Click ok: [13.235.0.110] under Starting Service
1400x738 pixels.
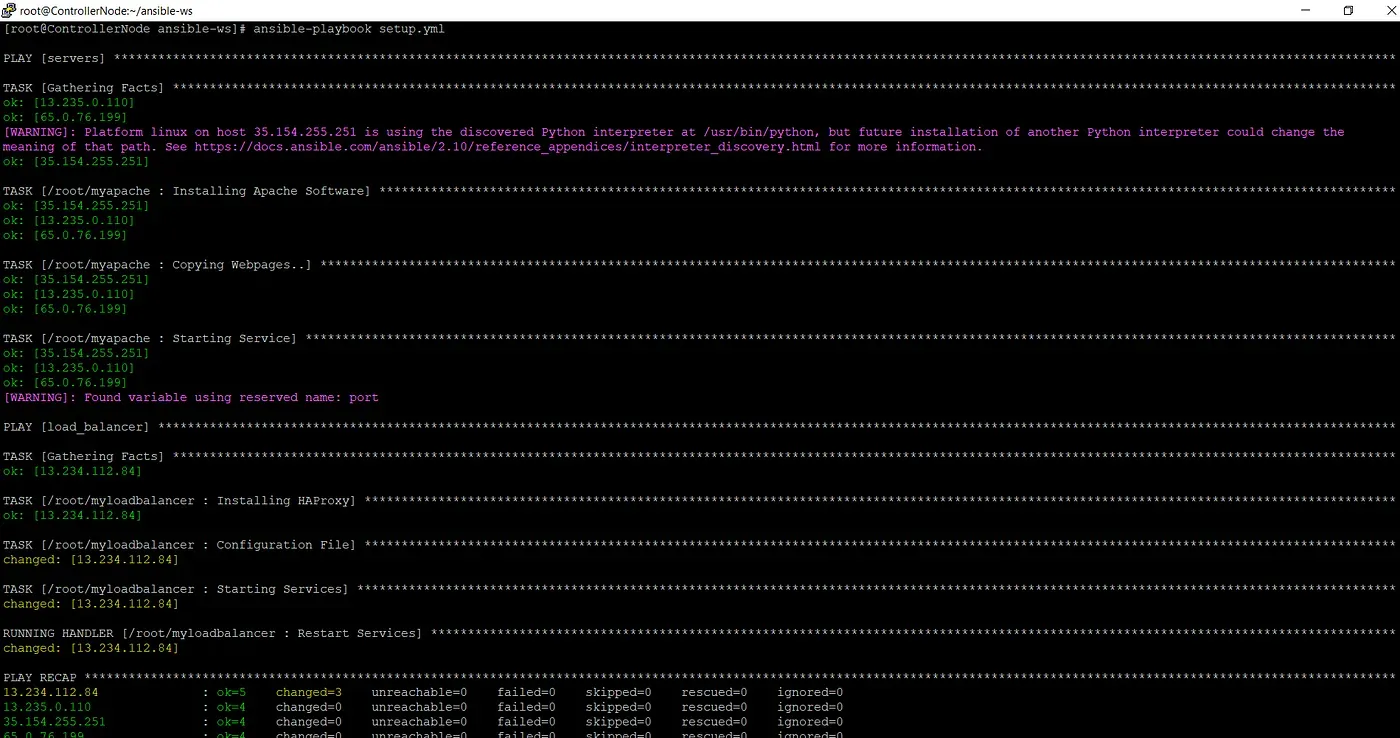click(69, 368)
